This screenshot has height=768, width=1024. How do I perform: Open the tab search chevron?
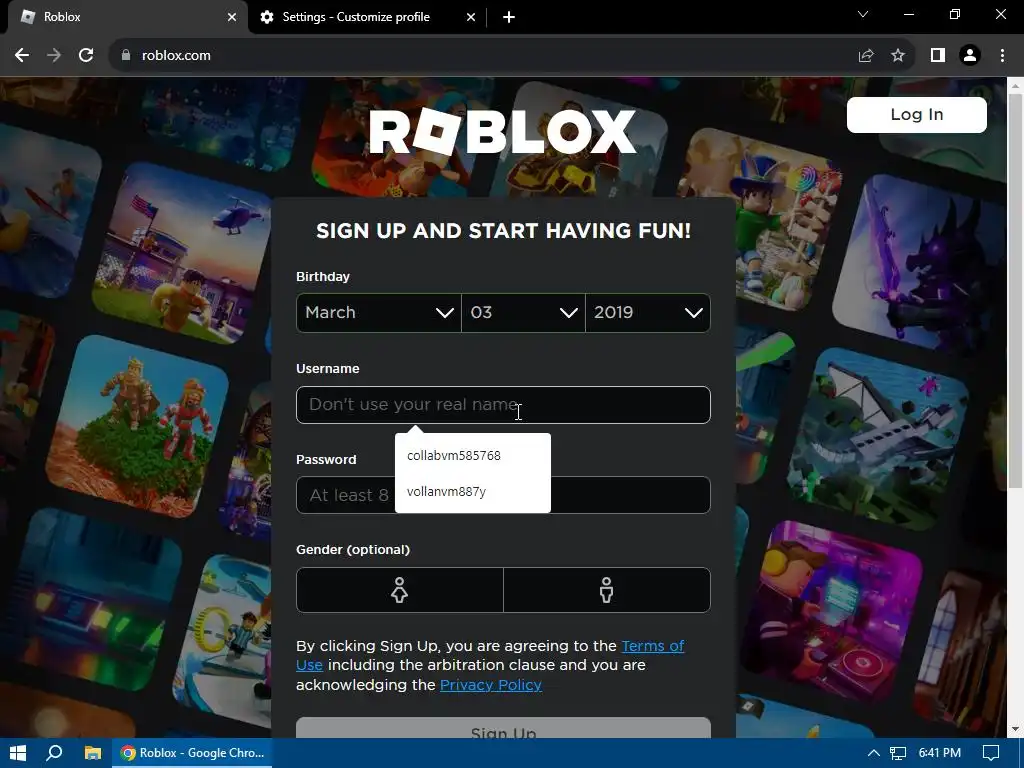coord(863,14)
